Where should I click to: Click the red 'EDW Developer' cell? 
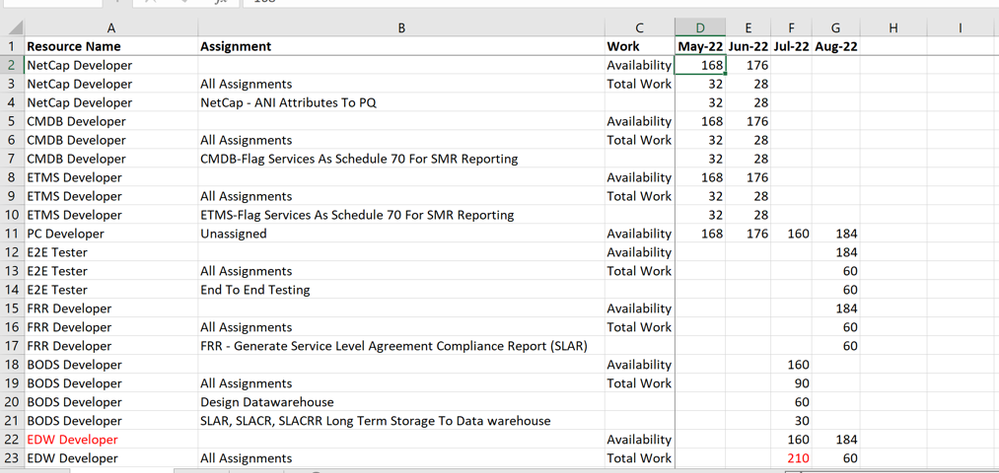pos(111,440)
